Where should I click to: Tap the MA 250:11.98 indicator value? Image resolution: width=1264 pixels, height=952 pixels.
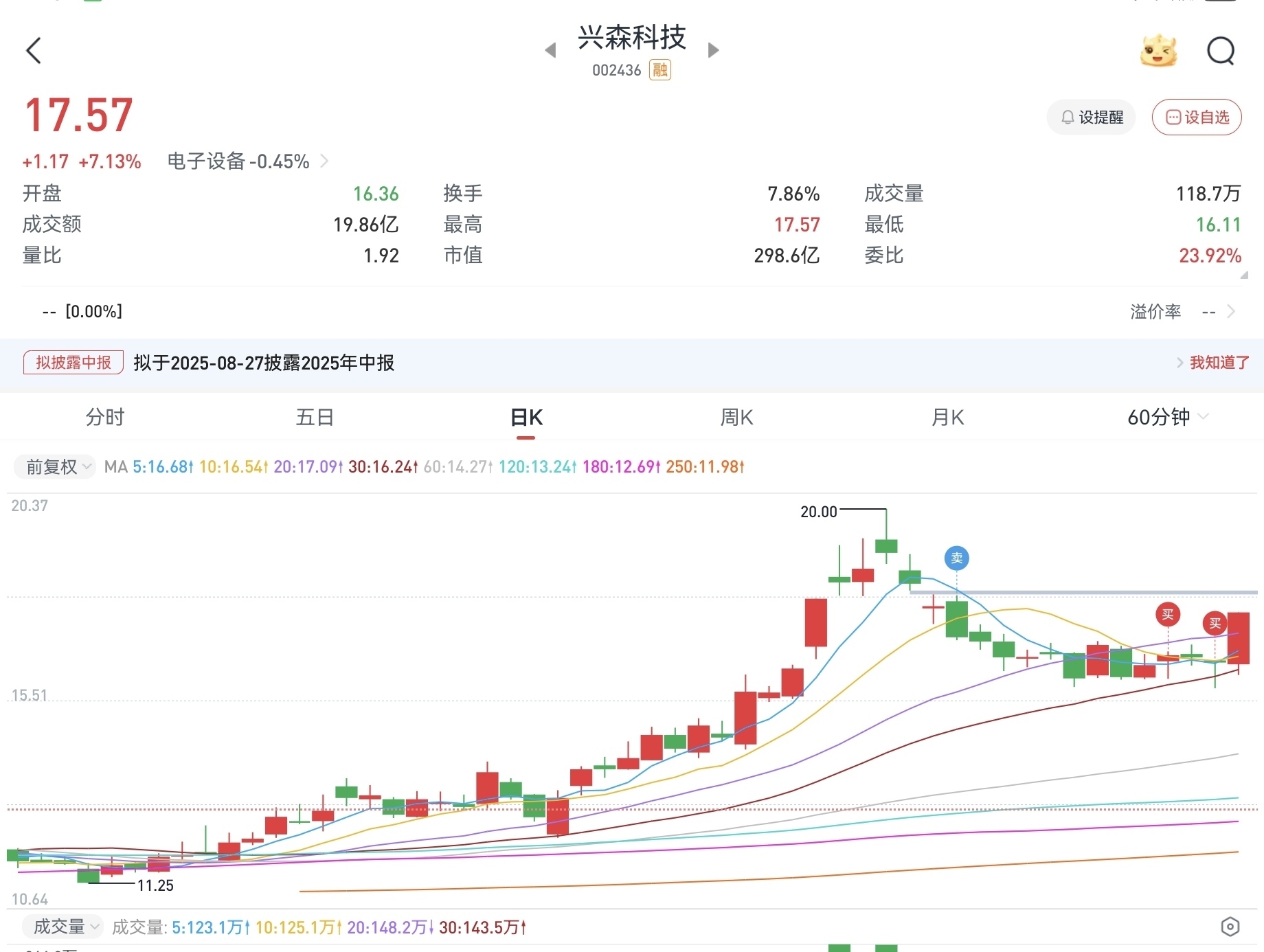[706, 467]
